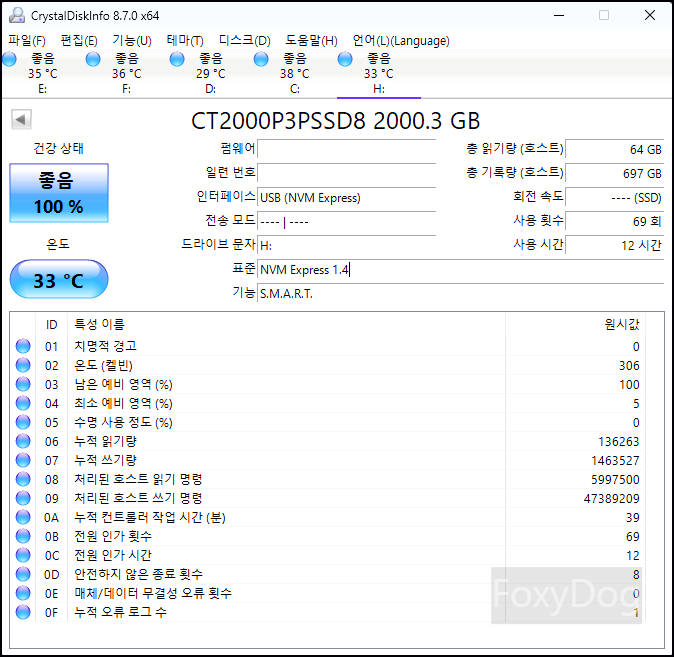Select the raw value 47389209

(612, 499)
